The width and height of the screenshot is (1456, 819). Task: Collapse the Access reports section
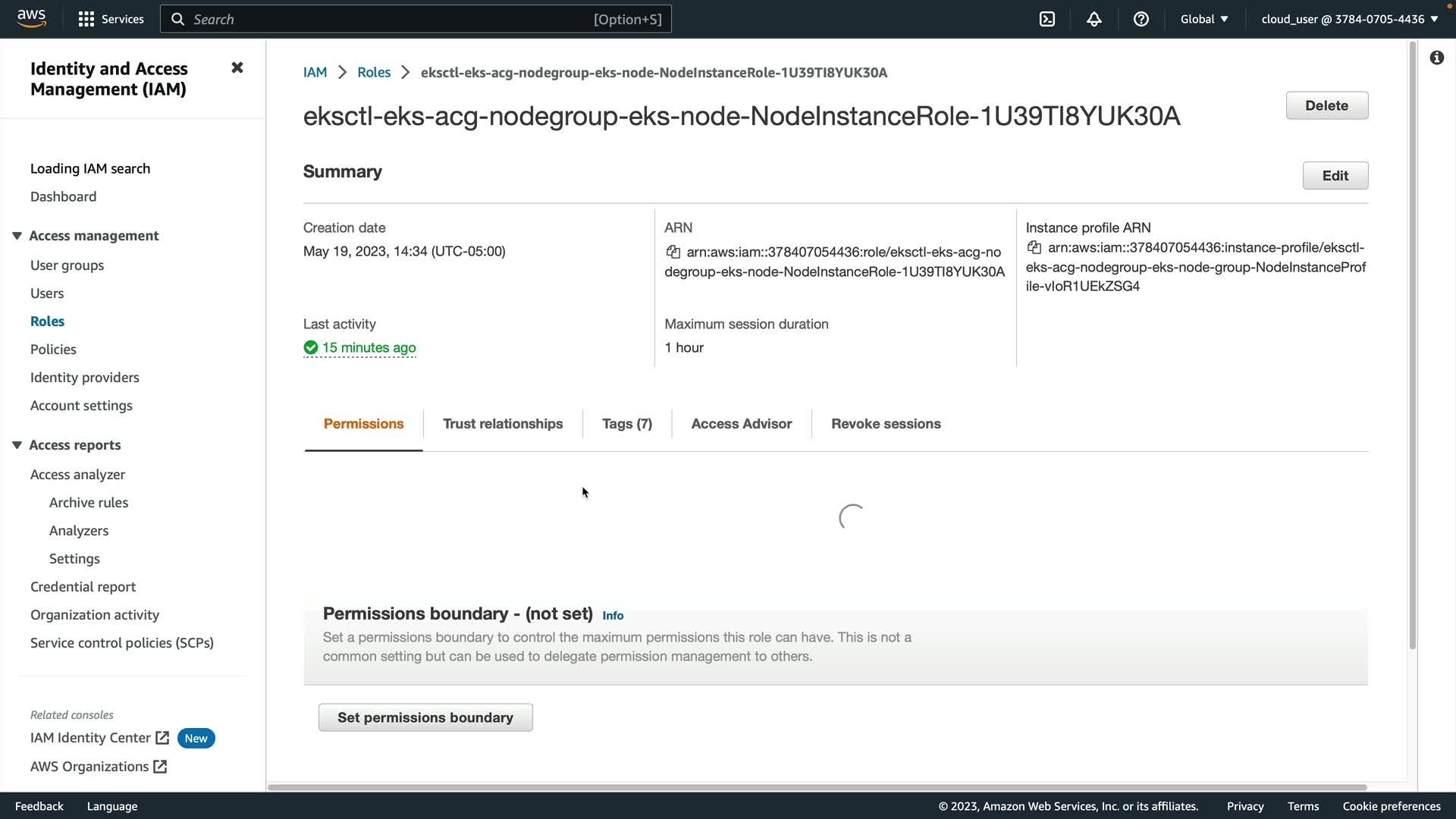(x=17, y=445)
